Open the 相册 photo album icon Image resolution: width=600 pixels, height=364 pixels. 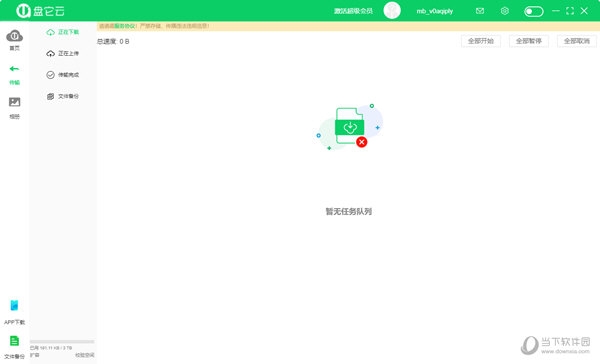(x=15, y=102)
